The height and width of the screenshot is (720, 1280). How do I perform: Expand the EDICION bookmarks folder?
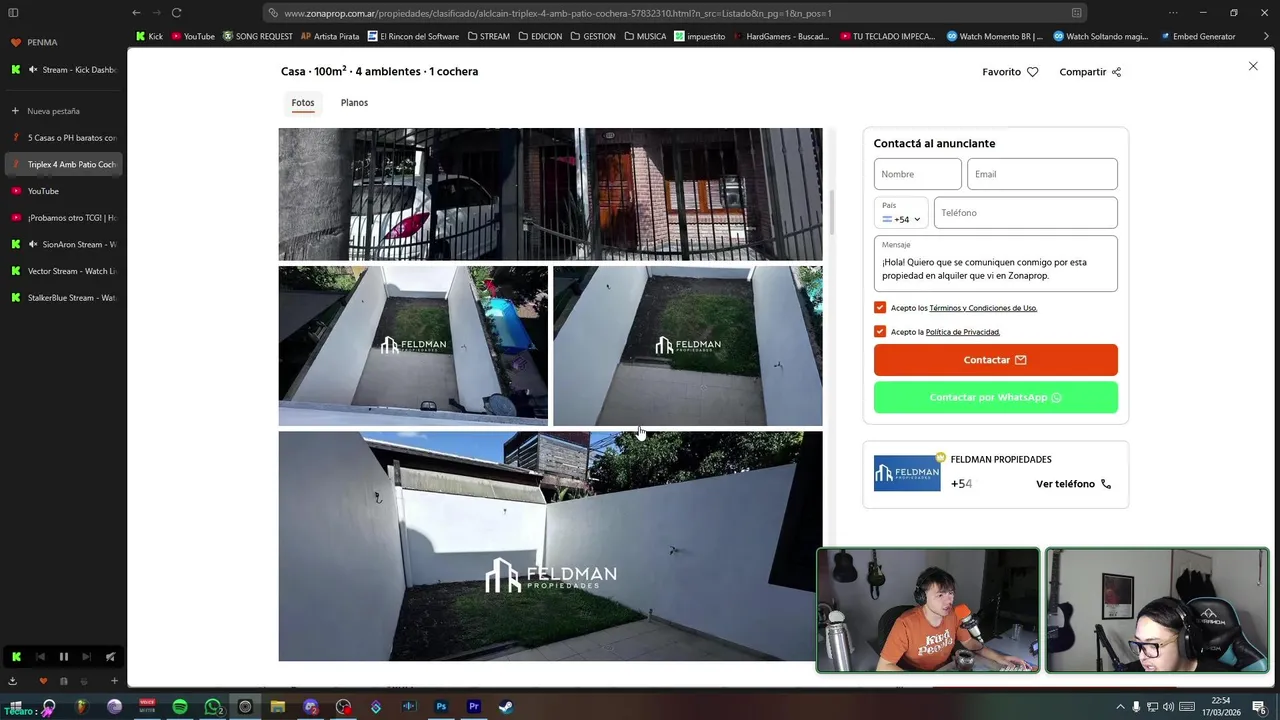540,36
